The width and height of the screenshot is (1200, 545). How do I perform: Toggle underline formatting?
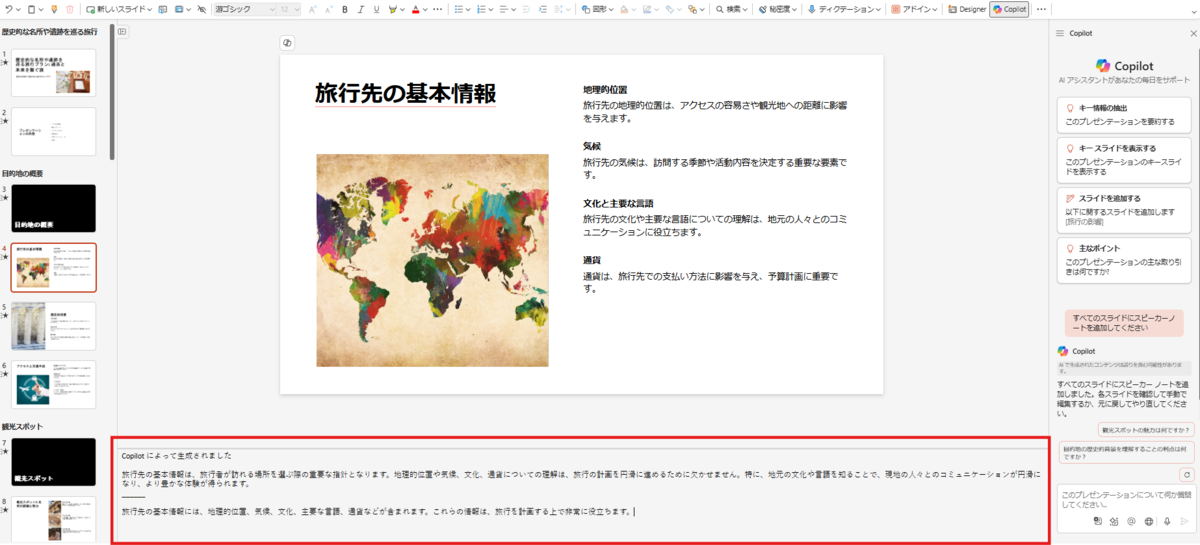tap(376, 9)
